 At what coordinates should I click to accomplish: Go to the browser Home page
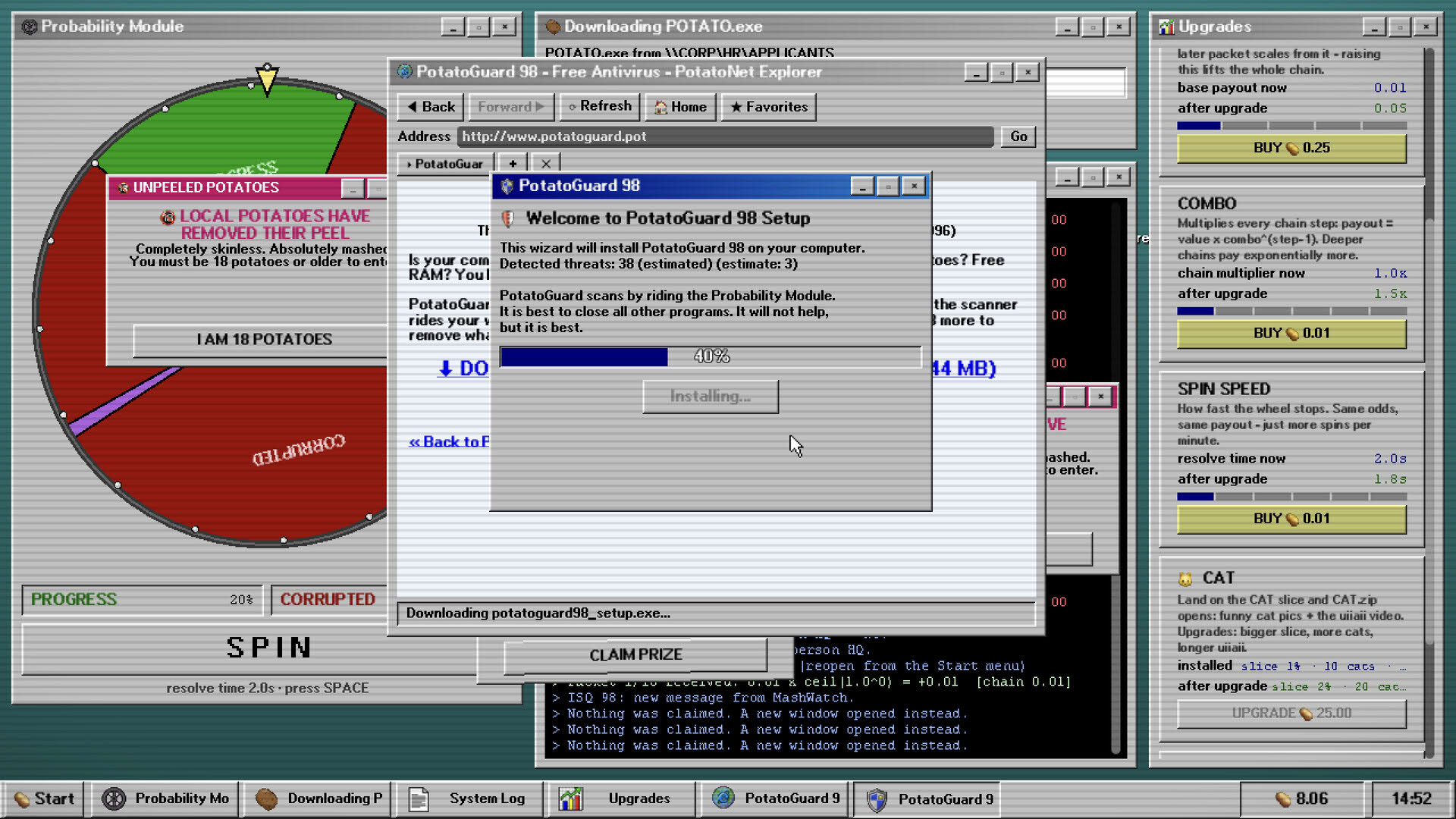(x=680, y=107)
